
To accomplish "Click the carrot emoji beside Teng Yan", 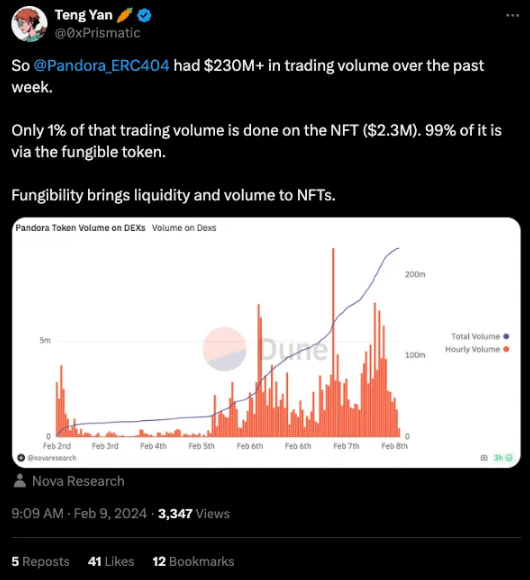I will 124,15.
